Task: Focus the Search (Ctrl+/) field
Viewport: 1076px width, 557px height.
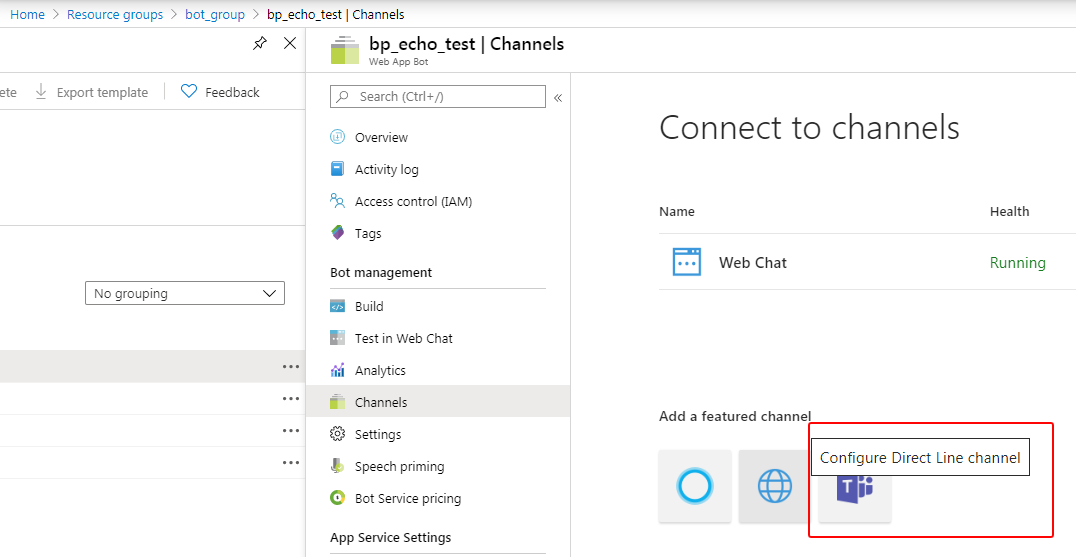Action: click(438, 97)
